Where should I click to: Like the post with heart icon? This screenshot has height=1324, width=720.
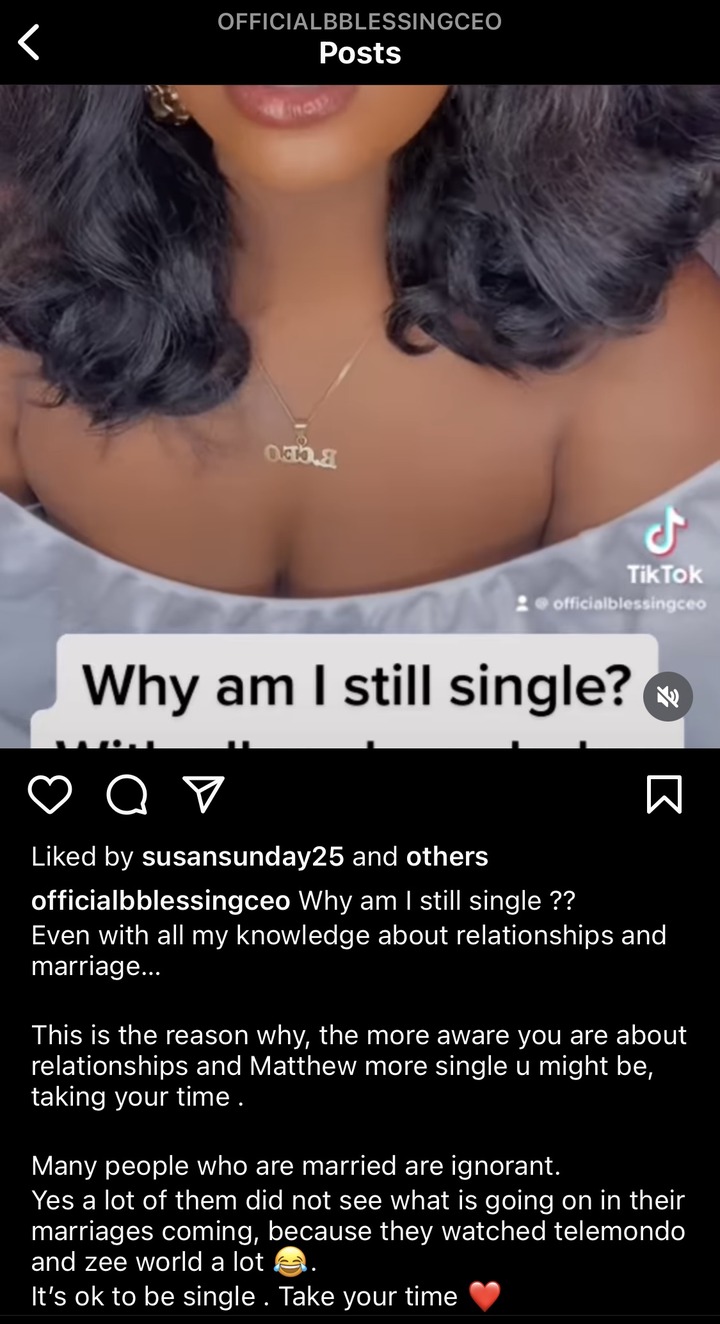[50, 794]
